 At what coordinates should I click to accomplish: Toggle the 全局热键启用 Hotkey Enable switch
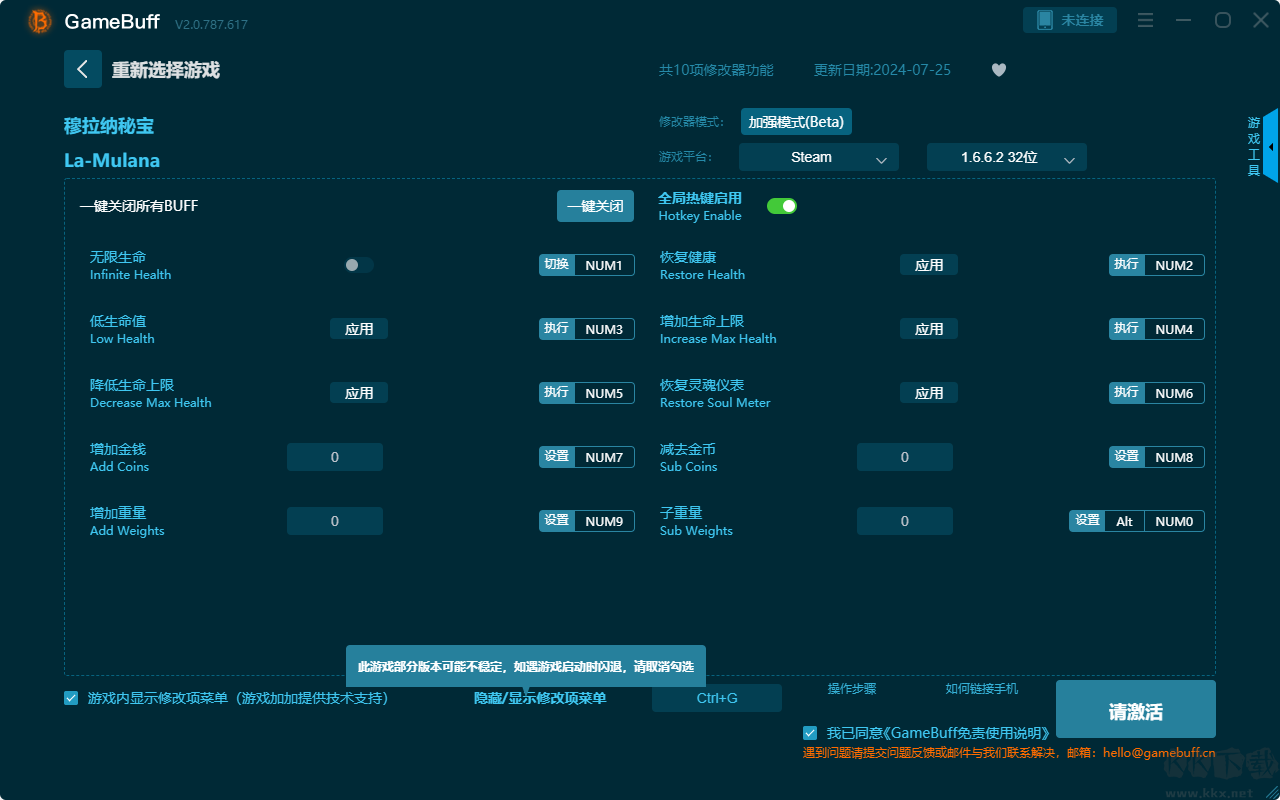(782, 206)
